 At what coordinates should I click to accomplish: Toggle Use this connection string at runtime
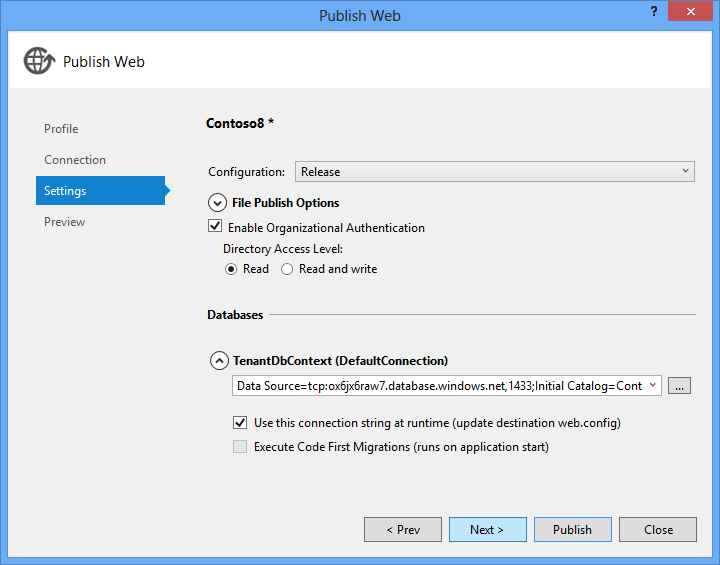[240, 423]
